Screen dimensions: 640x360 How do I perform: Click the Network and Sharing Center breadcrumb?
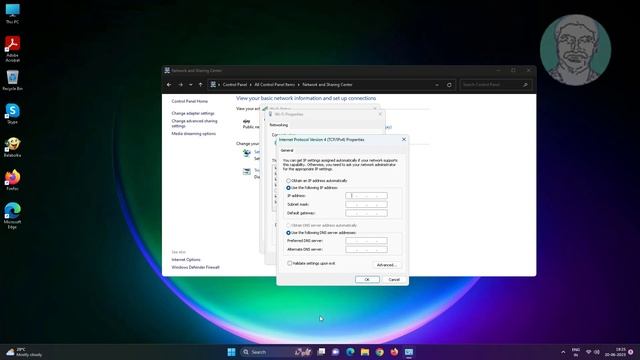(x=327, y=84)
